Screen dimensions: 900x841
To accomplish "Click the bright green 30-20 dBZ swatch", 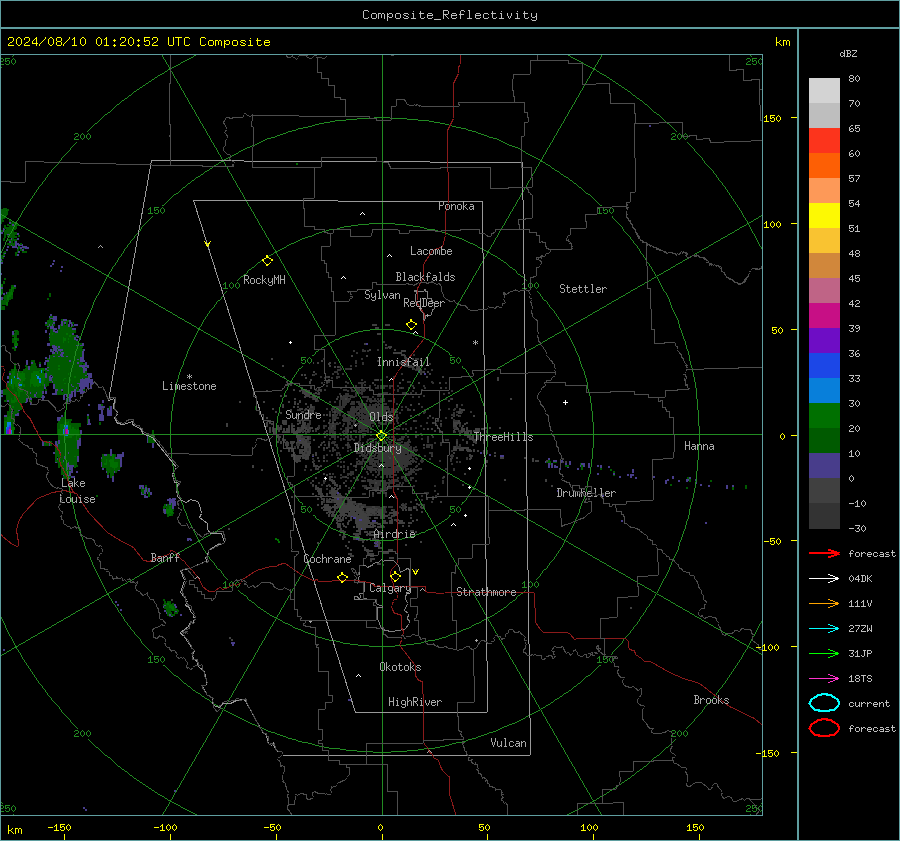I will coord(824,416).
